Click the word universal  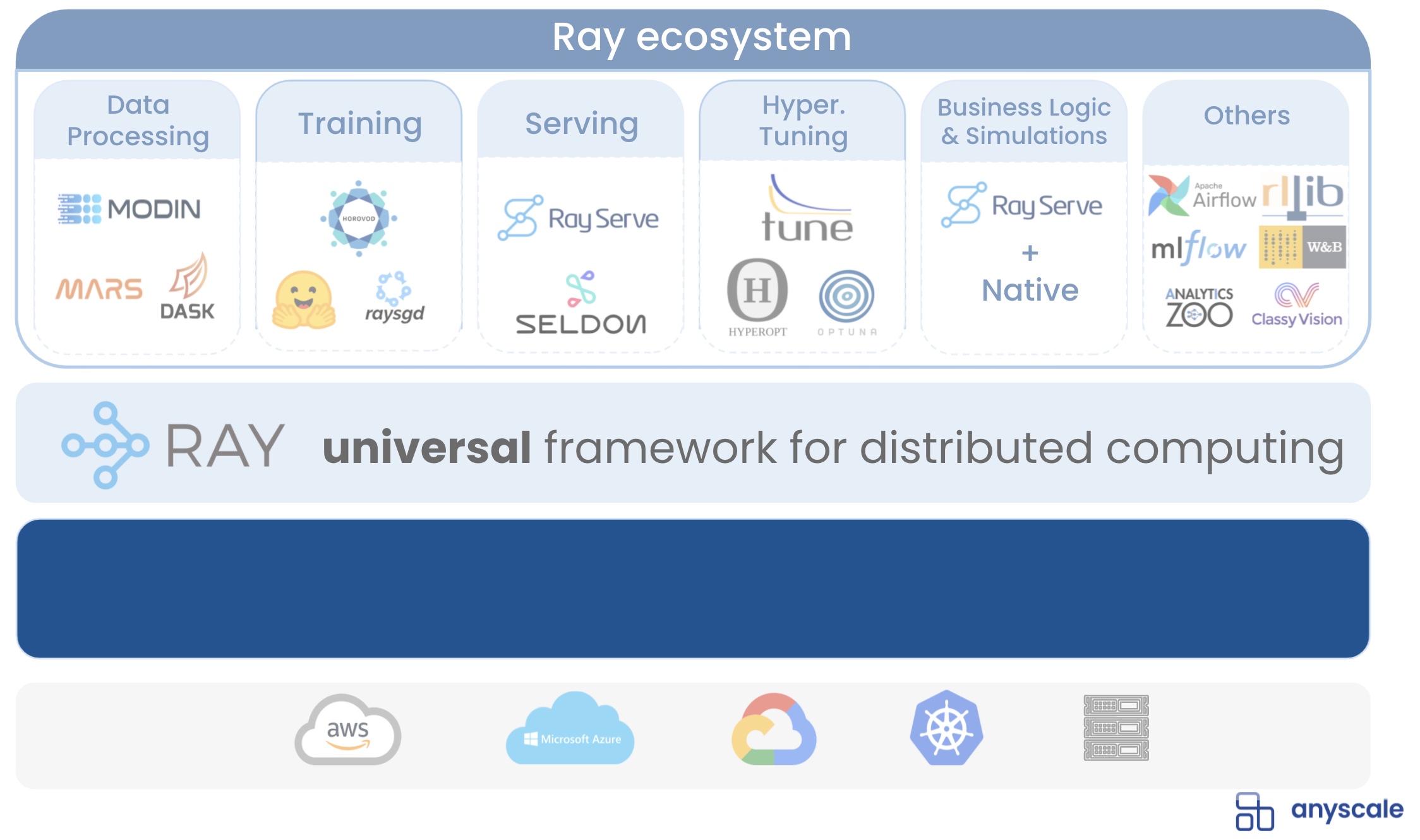click(426, 447)
